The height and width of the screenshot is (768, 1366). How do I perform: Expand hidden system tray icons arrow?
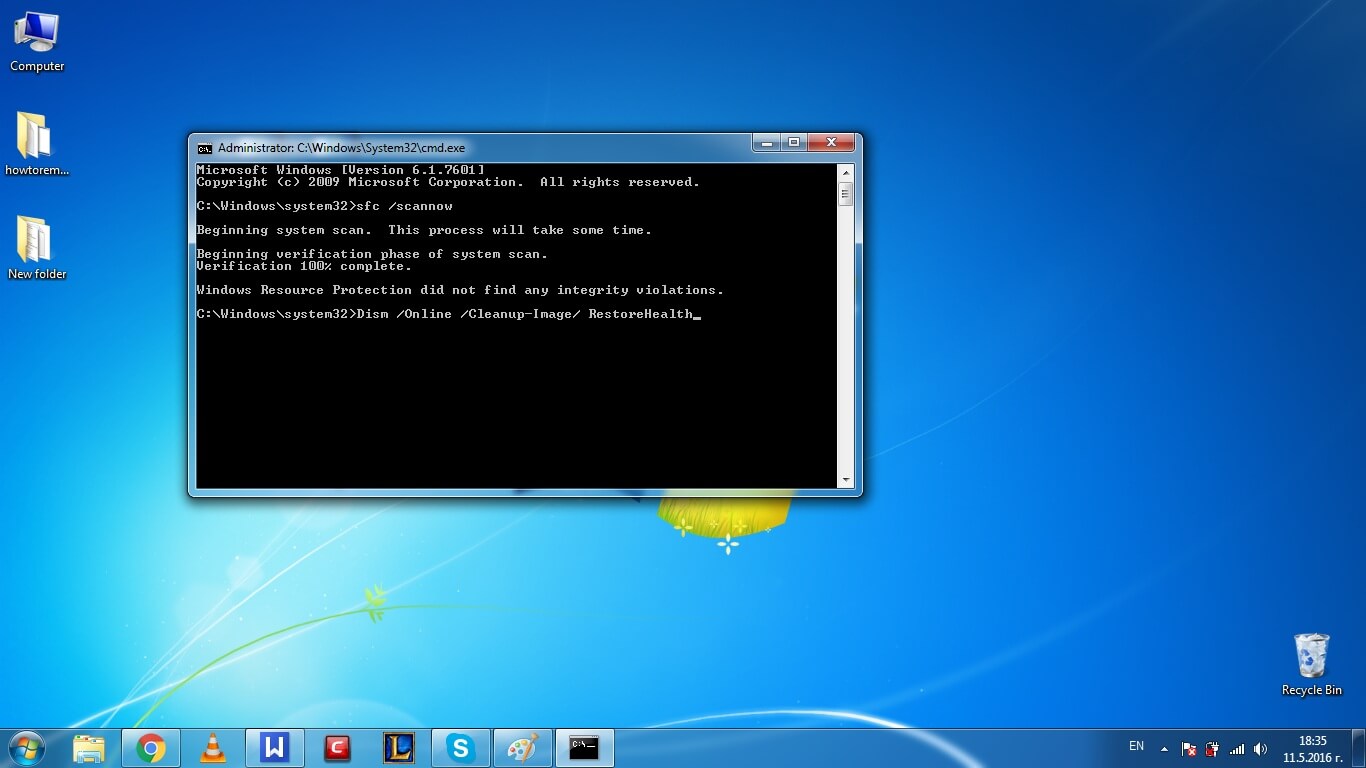1164,748
